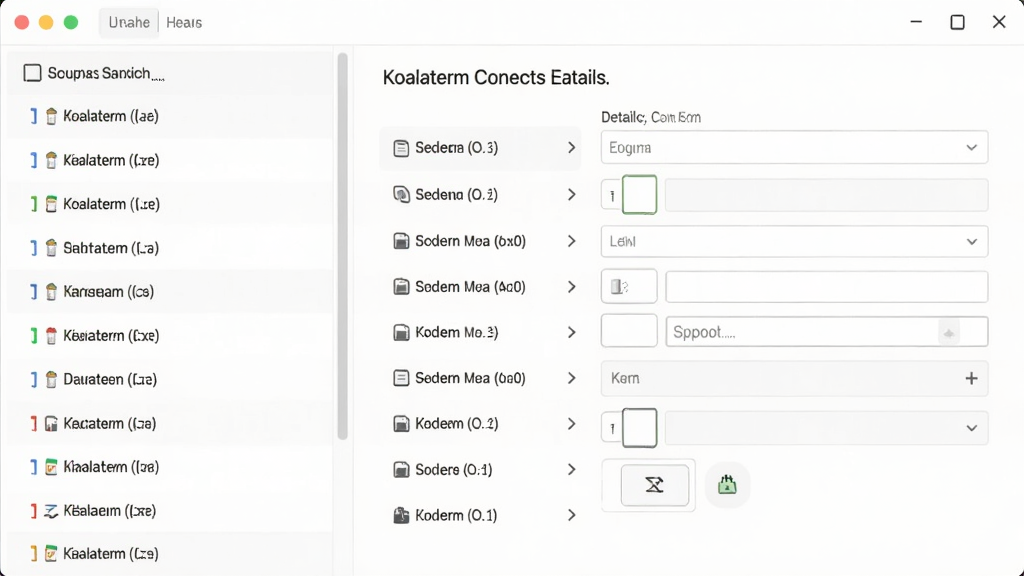Click the Sedena (O.2) copy icon

[x=401, y=195]
